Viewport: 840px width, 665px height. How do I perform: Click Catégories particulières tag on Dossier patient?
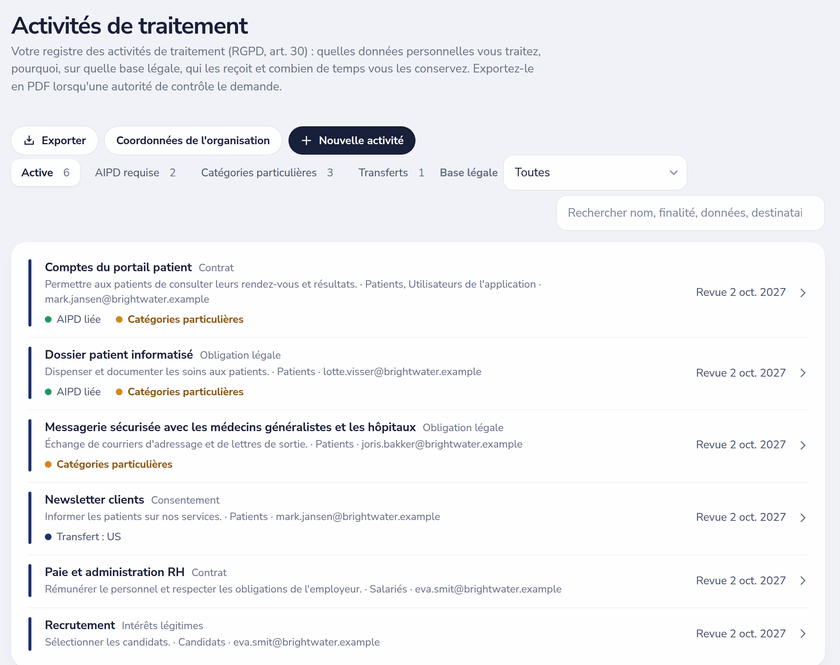[x=180, y=392]
